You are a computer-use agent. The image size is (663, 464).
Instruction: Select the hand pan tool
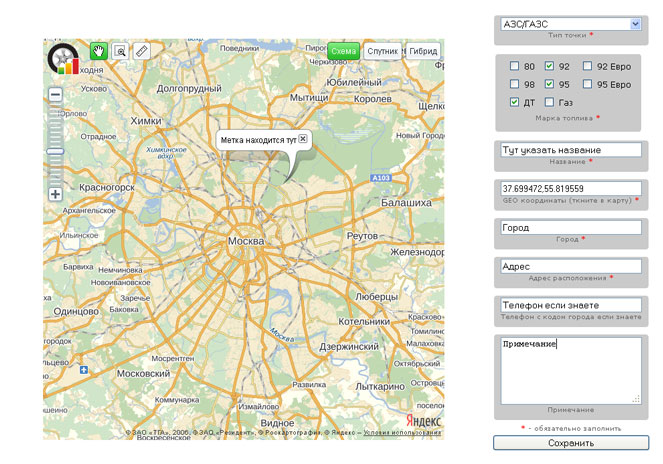coord(99,50)
